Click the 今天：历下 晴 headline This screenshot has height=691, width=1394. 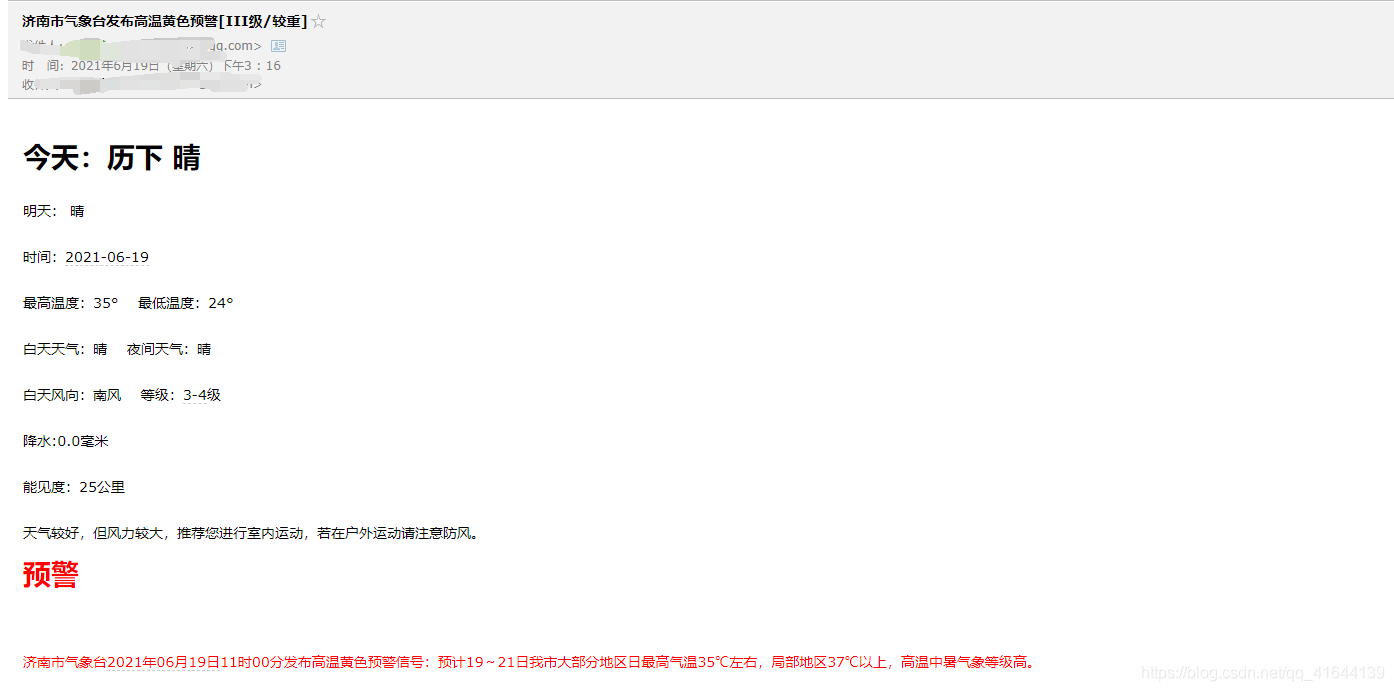point(110,158)
